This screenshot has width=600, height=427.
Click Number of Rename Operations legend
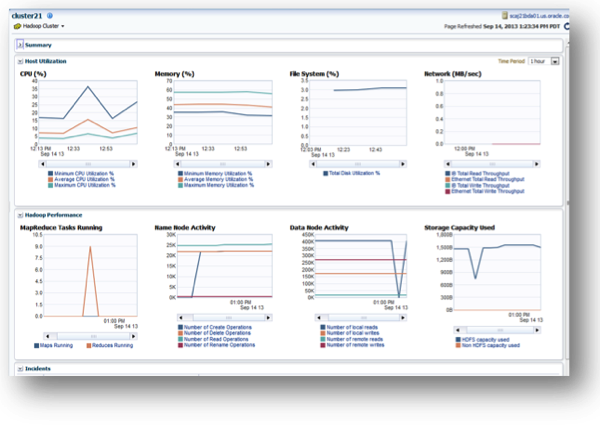coord(217,345)
